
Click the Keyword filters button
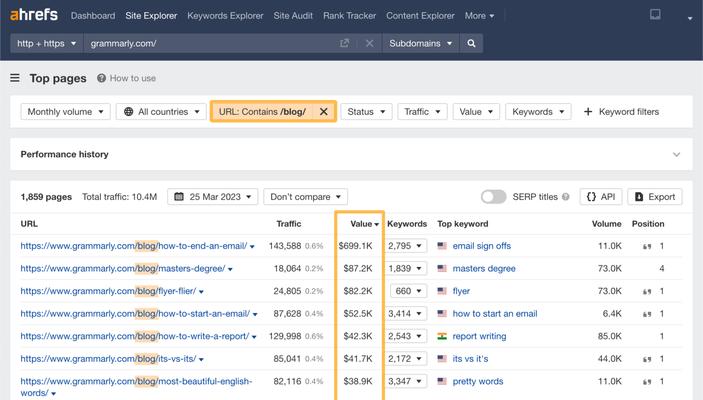[x=621, y=112]
